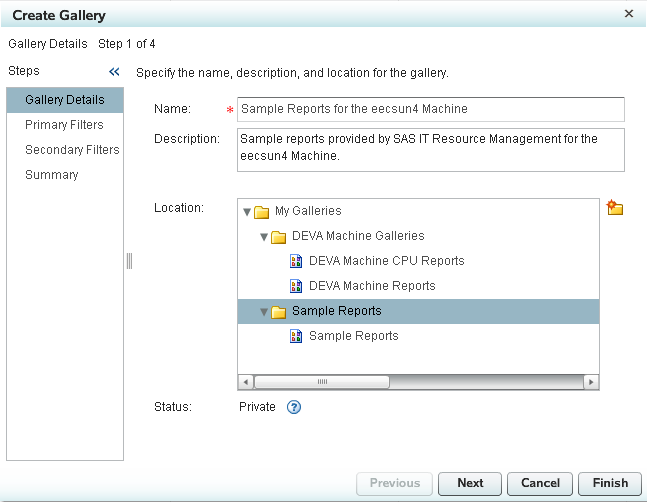Click the DEVA Machine CPU Reports gallery icon
647x502 pixels.
(x=296, y=261)
